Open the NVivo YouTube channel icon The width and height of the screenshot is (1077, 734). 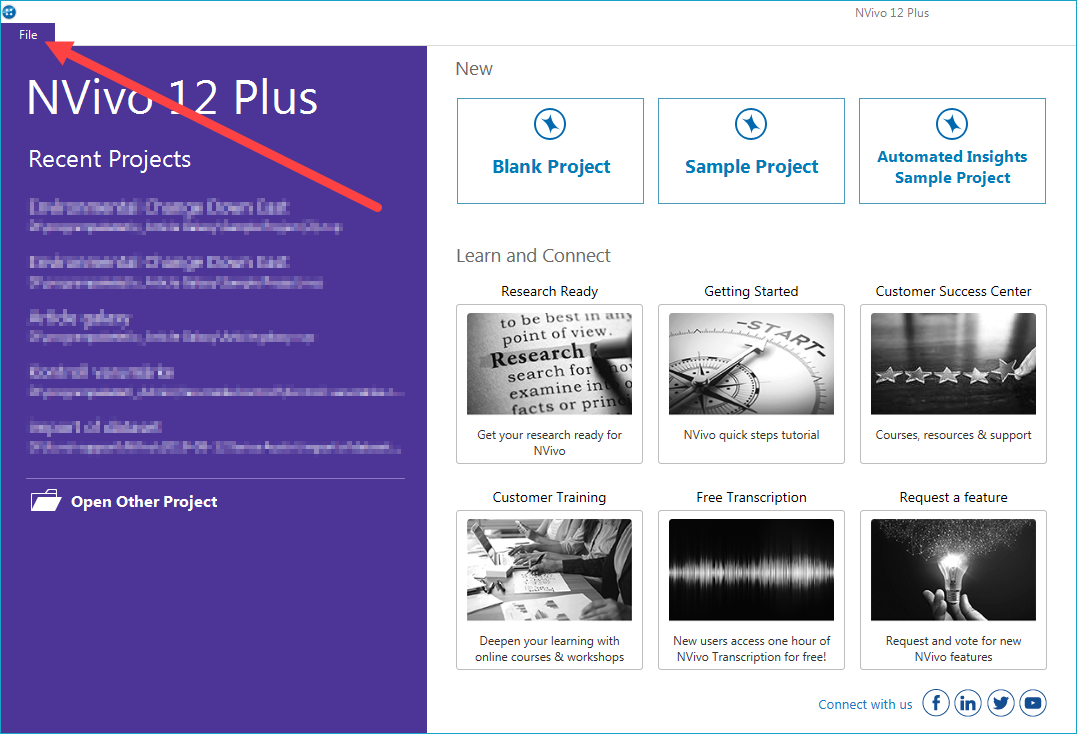coord(1032,703)
